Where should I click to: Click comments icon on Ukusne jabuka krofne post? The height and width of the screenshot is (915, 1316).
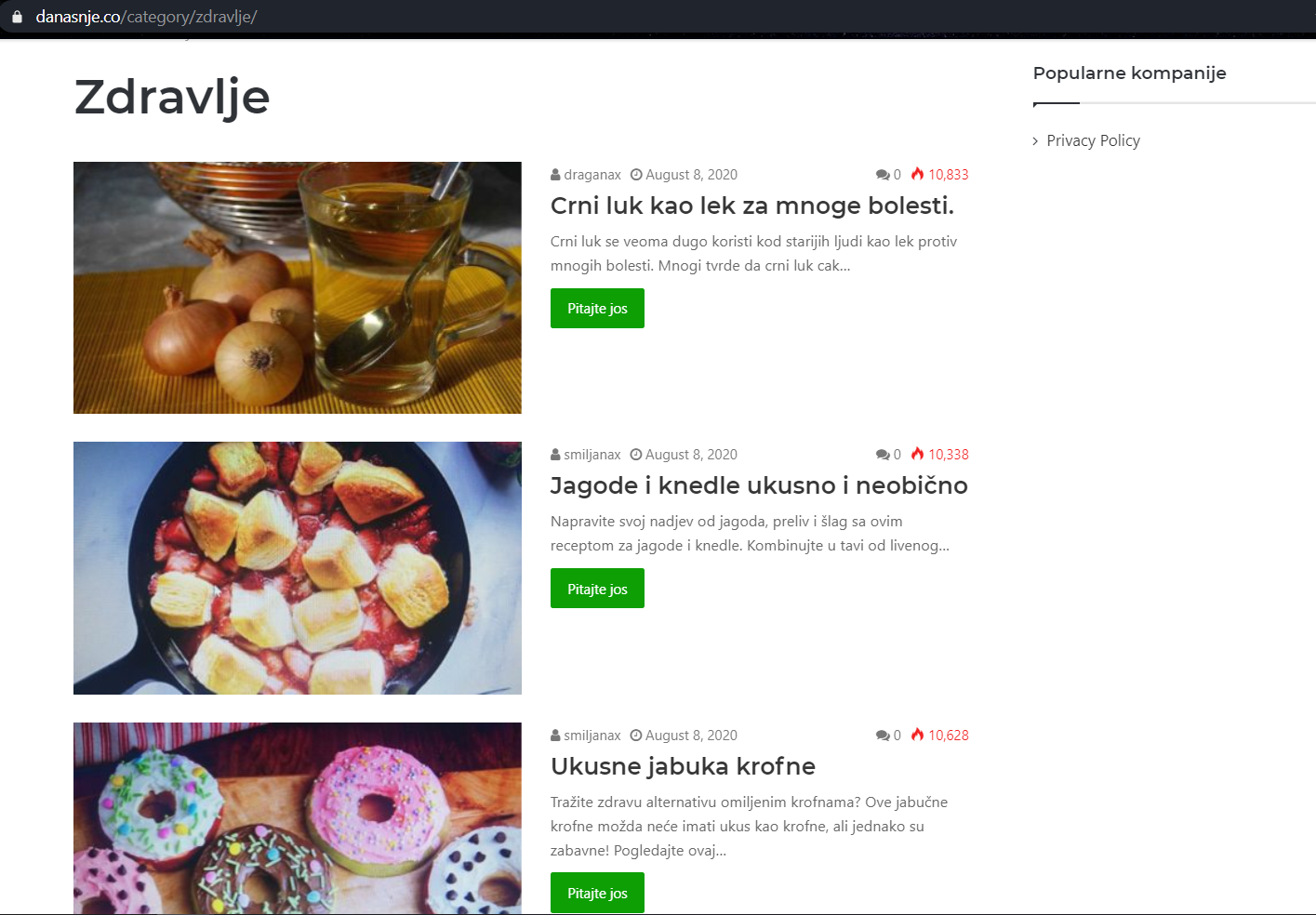pos(883,736)
